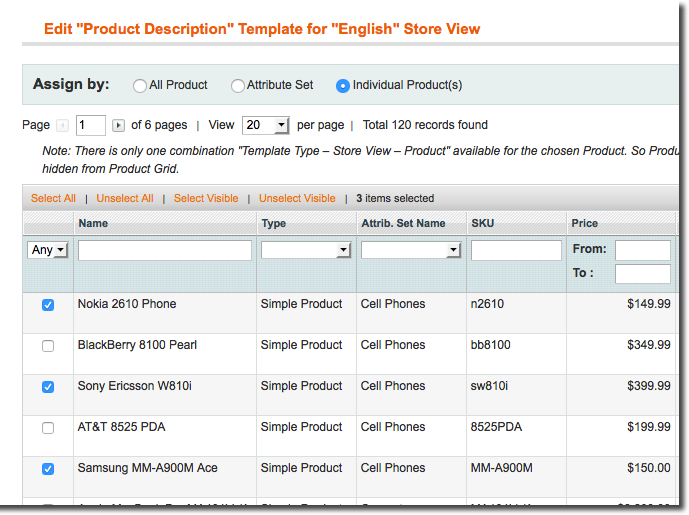689x515 pixels.
Task: Check the BlackBerry 8100 Pearl checkbox
Action: click(48, 346)
